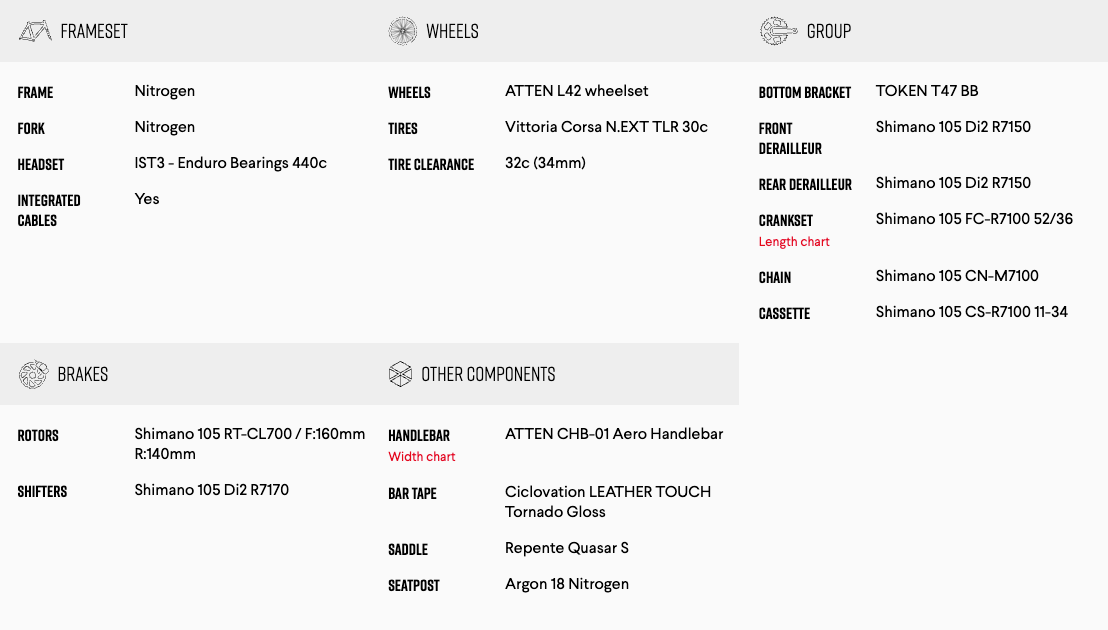
Task: Select the Brakes section heading
Action: 83,374
